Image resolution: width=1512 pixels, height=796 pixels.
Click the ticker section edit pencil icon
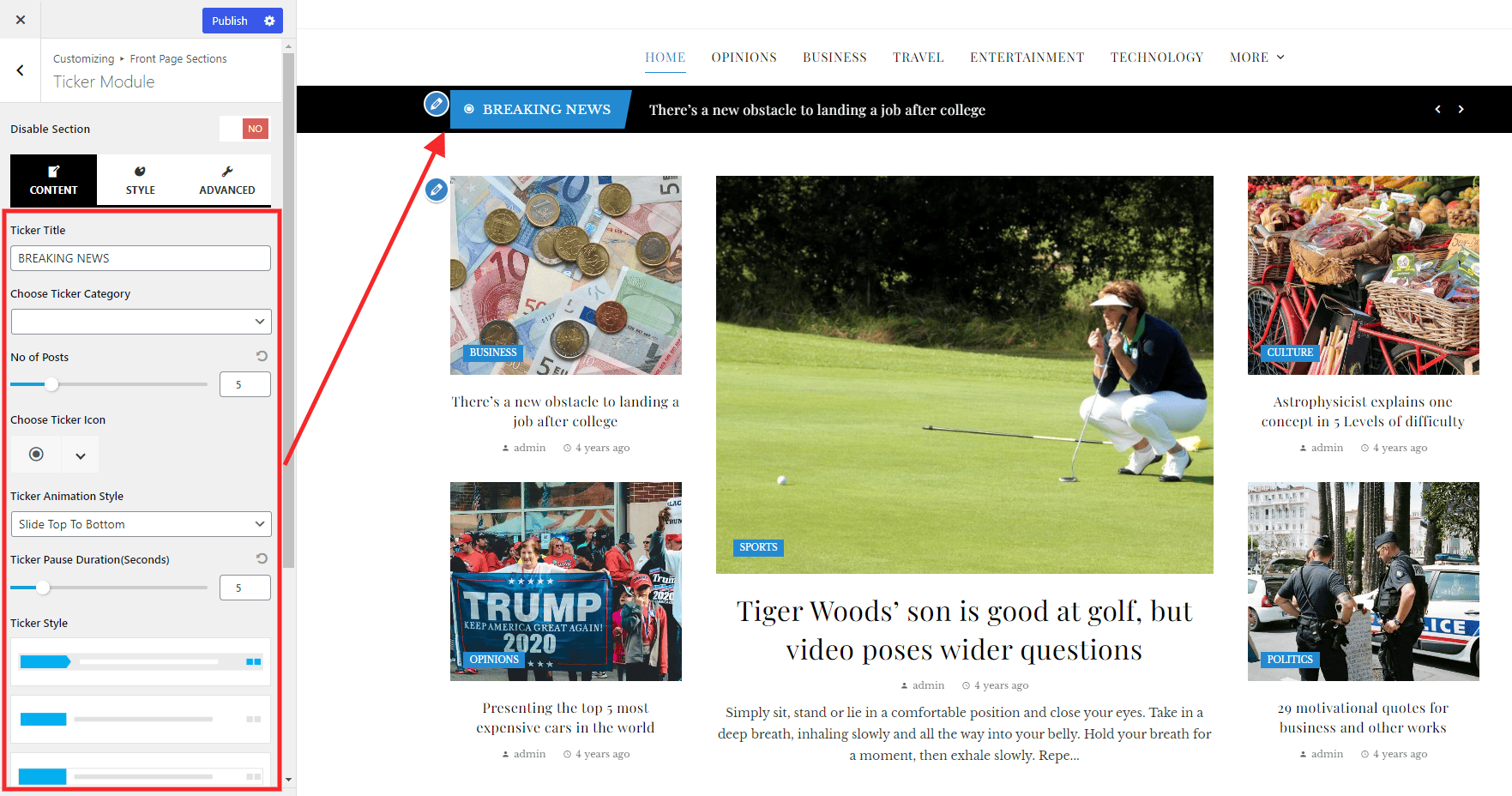point(437,104)
